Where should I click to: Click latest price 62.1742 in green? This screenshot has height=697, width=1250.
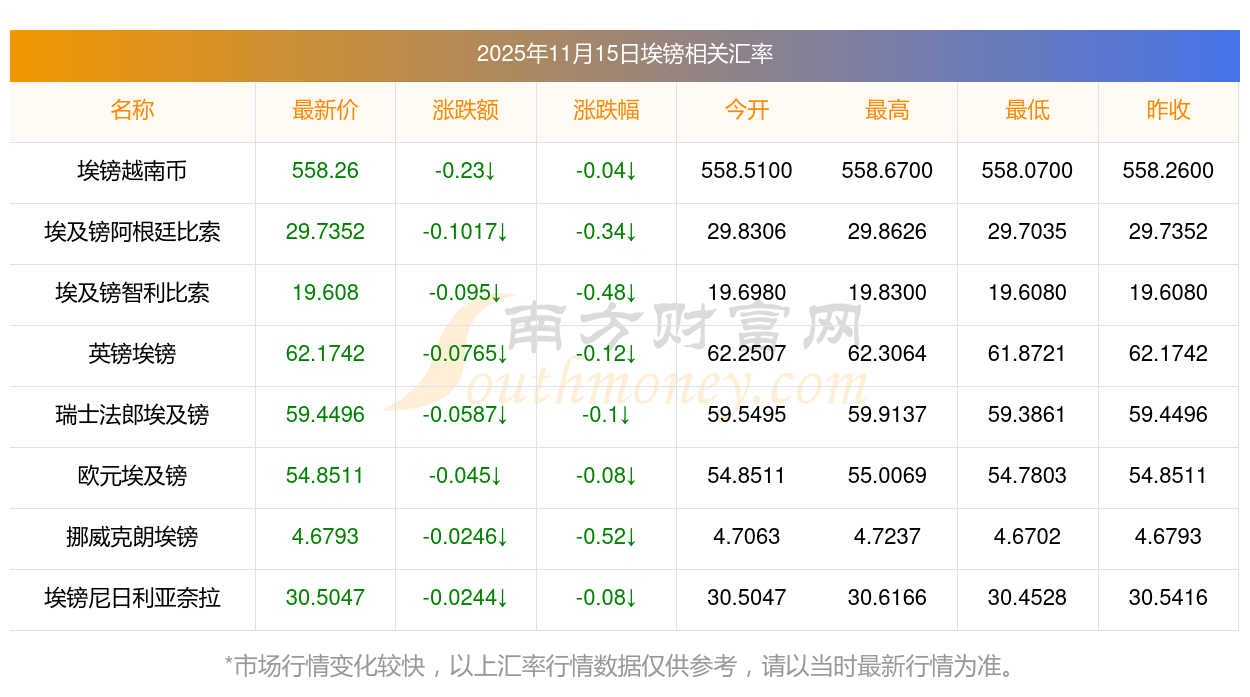click(x=325, y=354)
